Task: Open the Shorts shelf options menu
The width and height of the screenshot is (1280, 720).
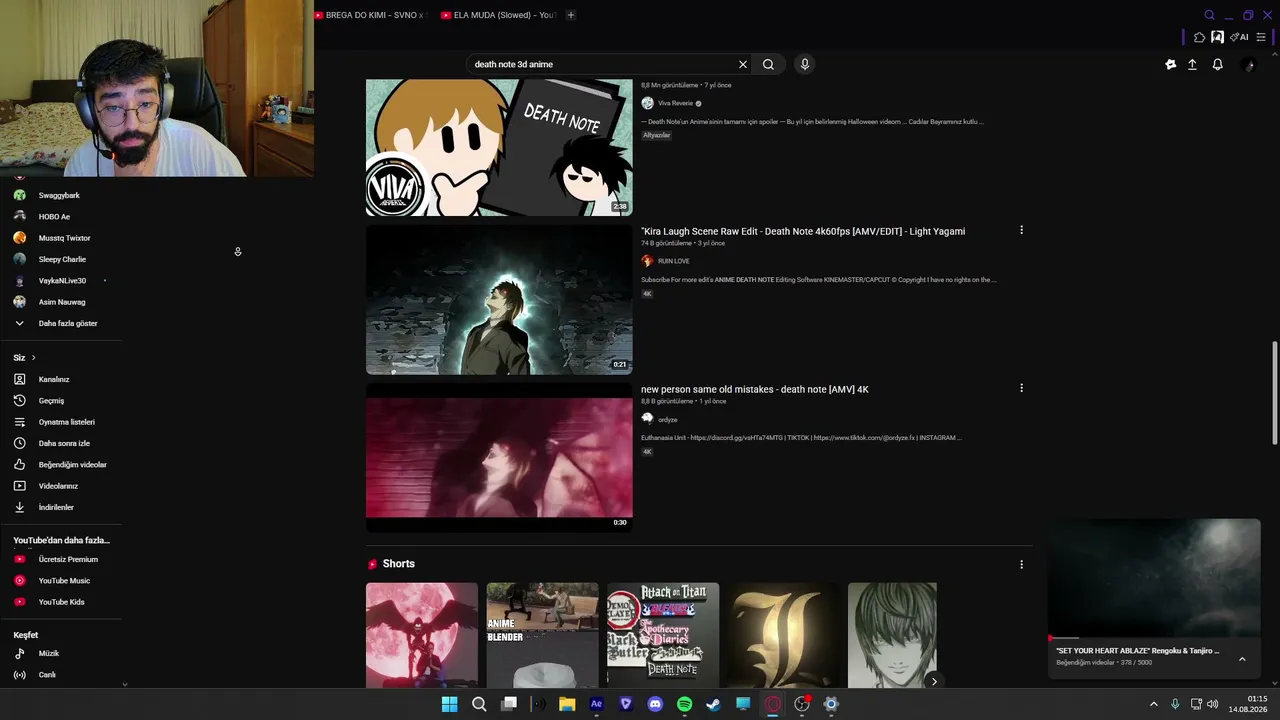Action: click(x=1021, y=564)
